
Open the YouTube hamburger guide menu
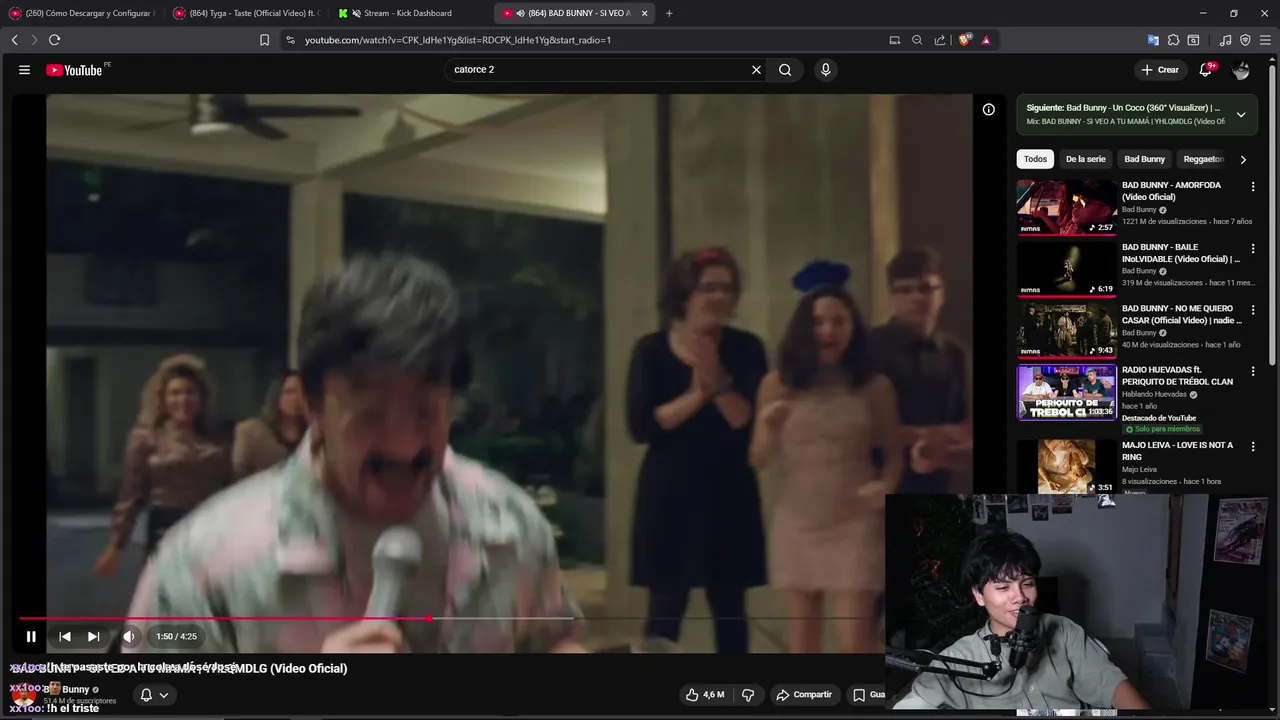pos(24,70)
